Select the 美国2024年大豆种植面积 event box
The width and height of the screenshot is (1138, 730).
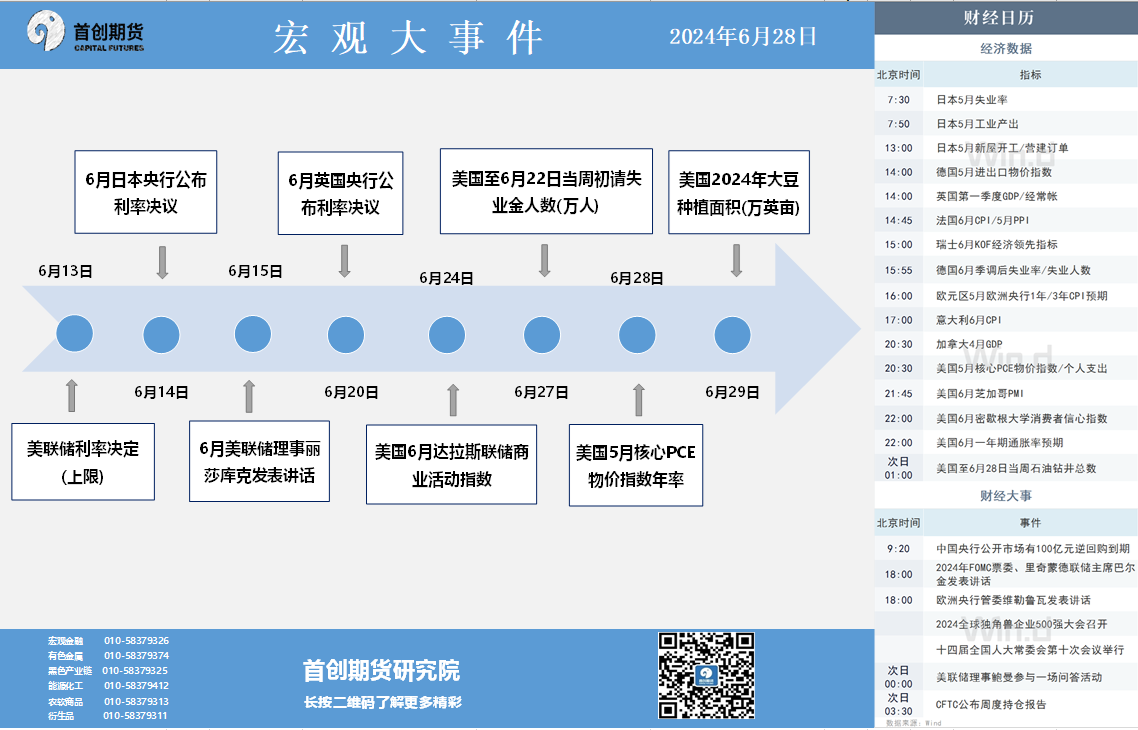point(739,192)
